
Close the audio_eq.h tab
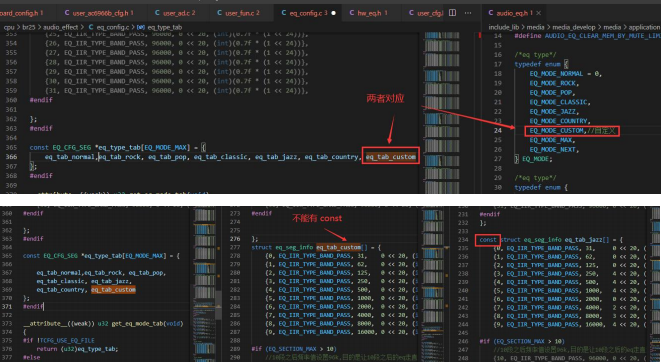tap(538, 13)
